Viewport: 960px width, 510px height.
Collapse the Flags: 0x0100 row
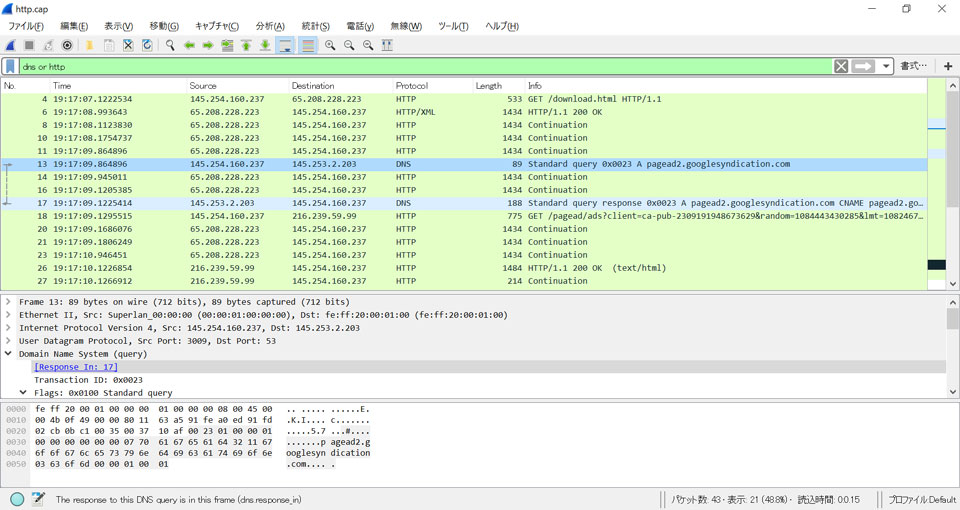[x=23, y=392]
